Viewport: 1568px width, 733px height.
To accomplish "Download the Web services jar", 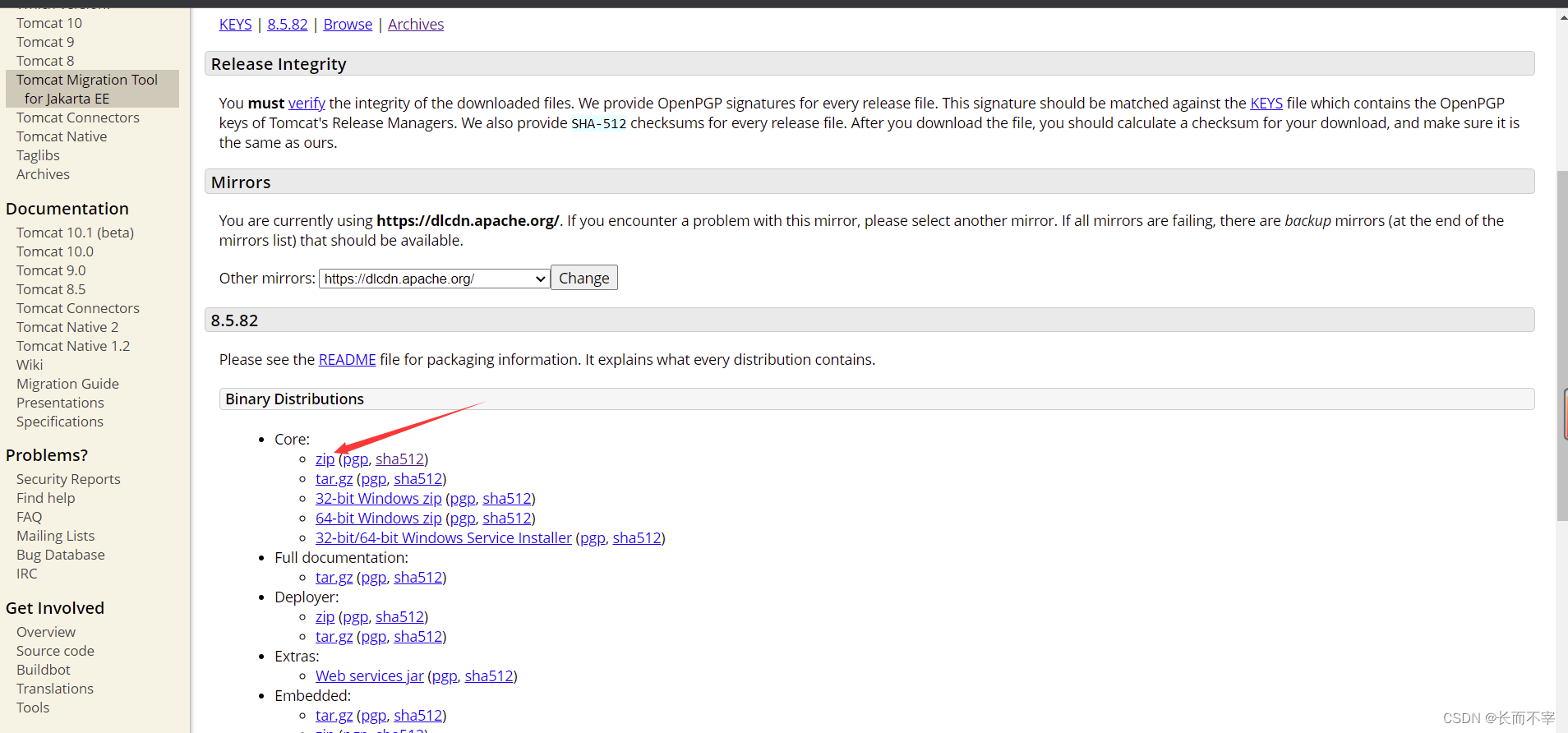I will click(x=370, y=676).
